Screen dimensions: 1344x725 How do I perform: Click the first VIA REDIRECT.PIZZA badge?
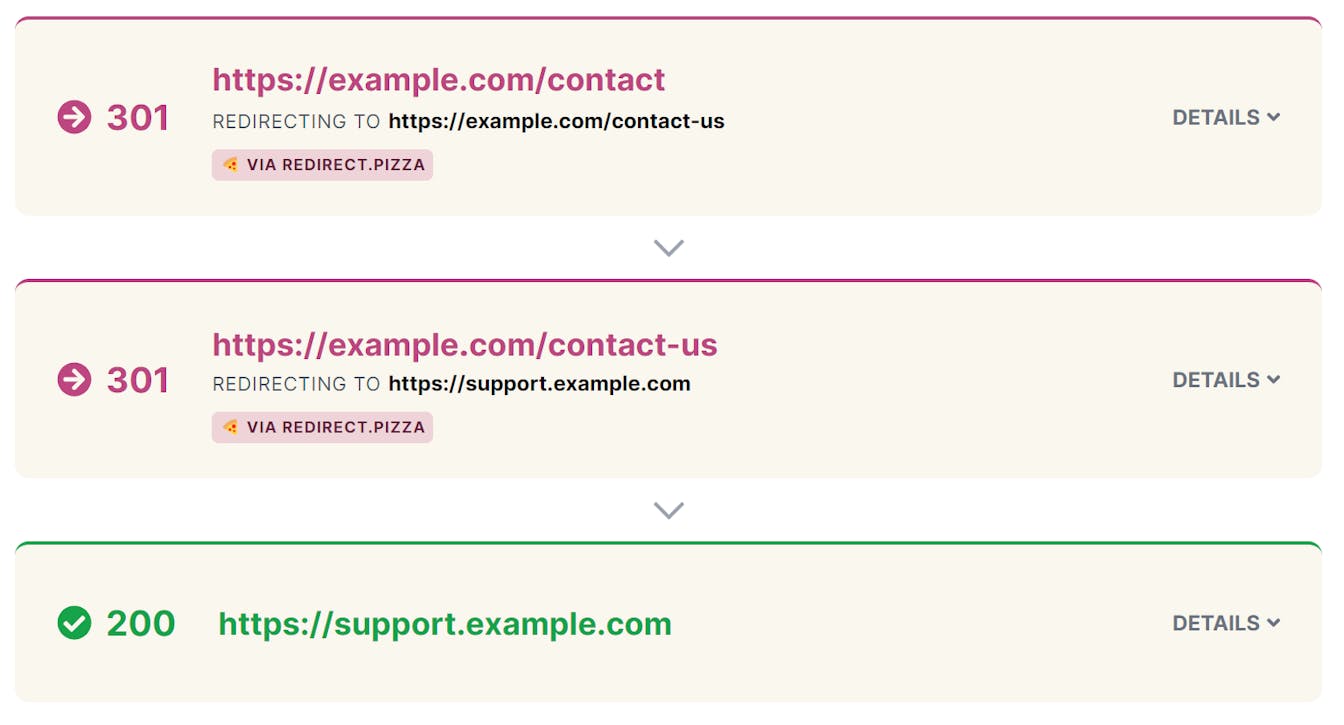[322, 165]
